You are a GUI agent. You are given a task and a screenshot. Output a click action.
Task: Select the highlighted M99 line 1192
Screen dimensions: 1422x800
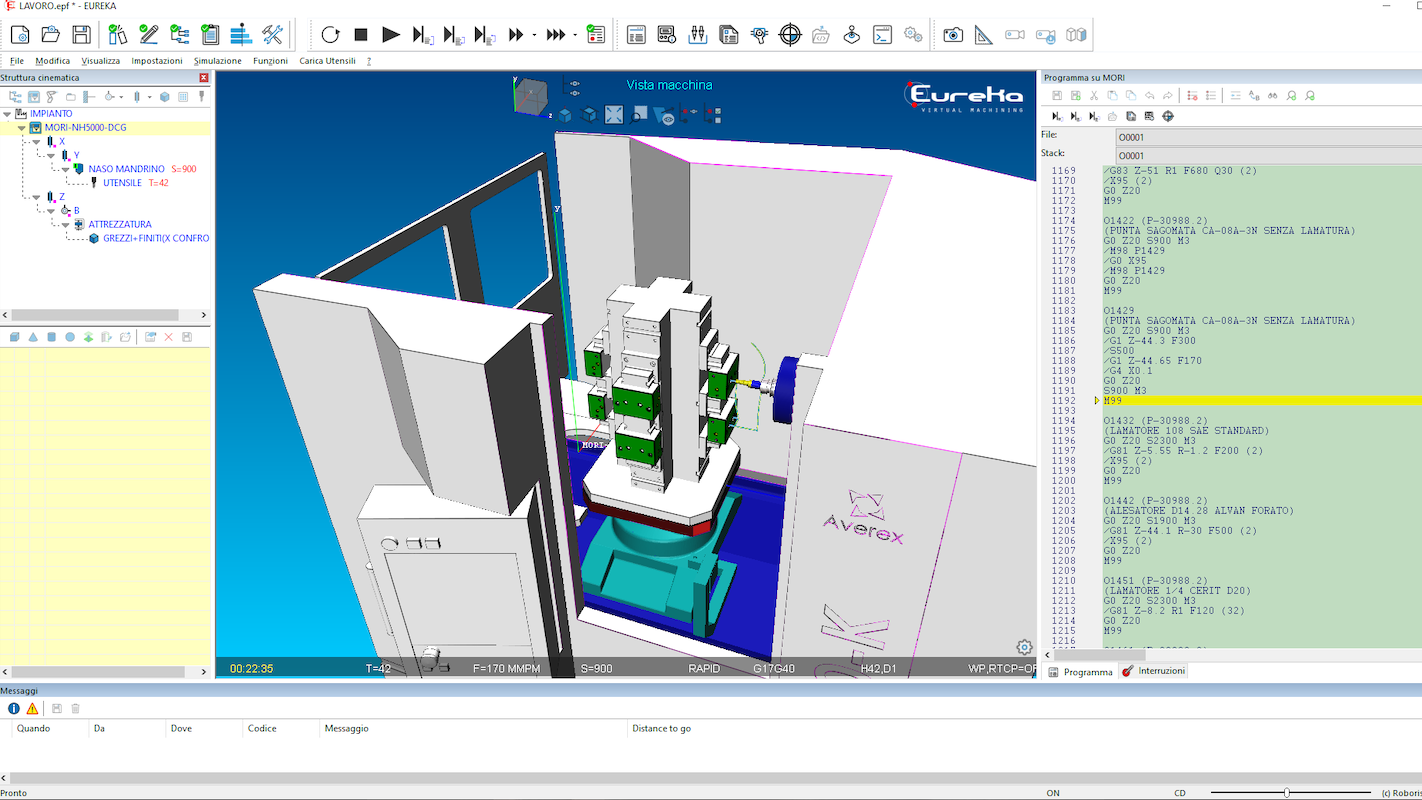click(x=1262, y=401)
